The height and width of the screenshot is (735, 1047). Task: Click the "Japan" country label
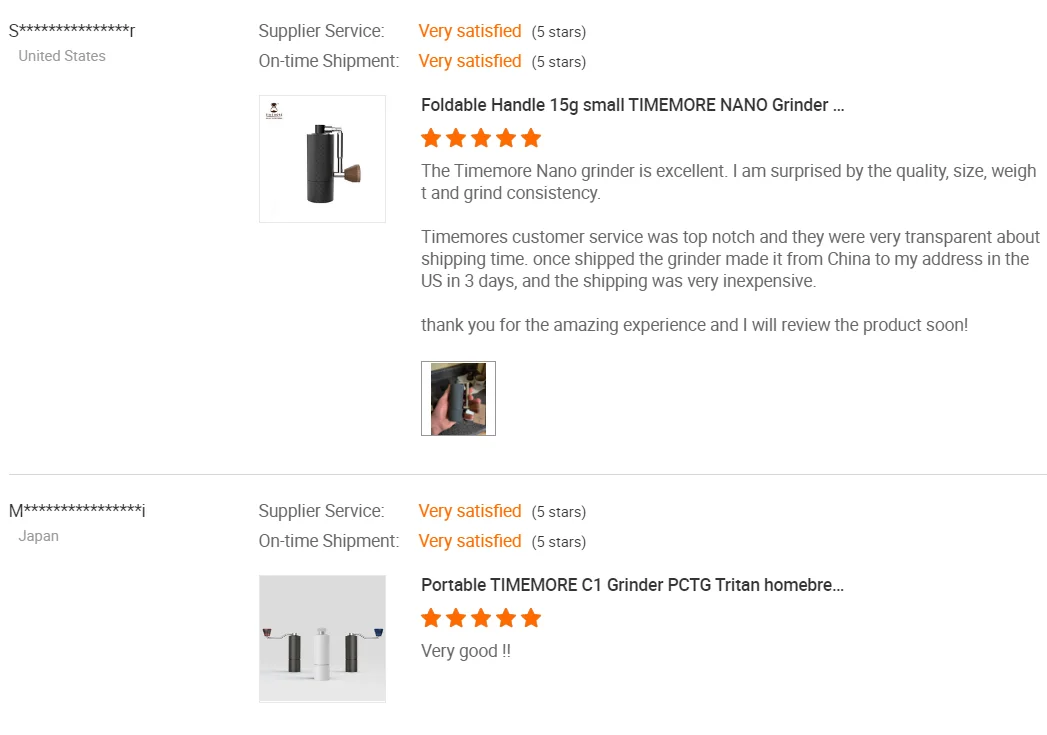click(39, 536)
